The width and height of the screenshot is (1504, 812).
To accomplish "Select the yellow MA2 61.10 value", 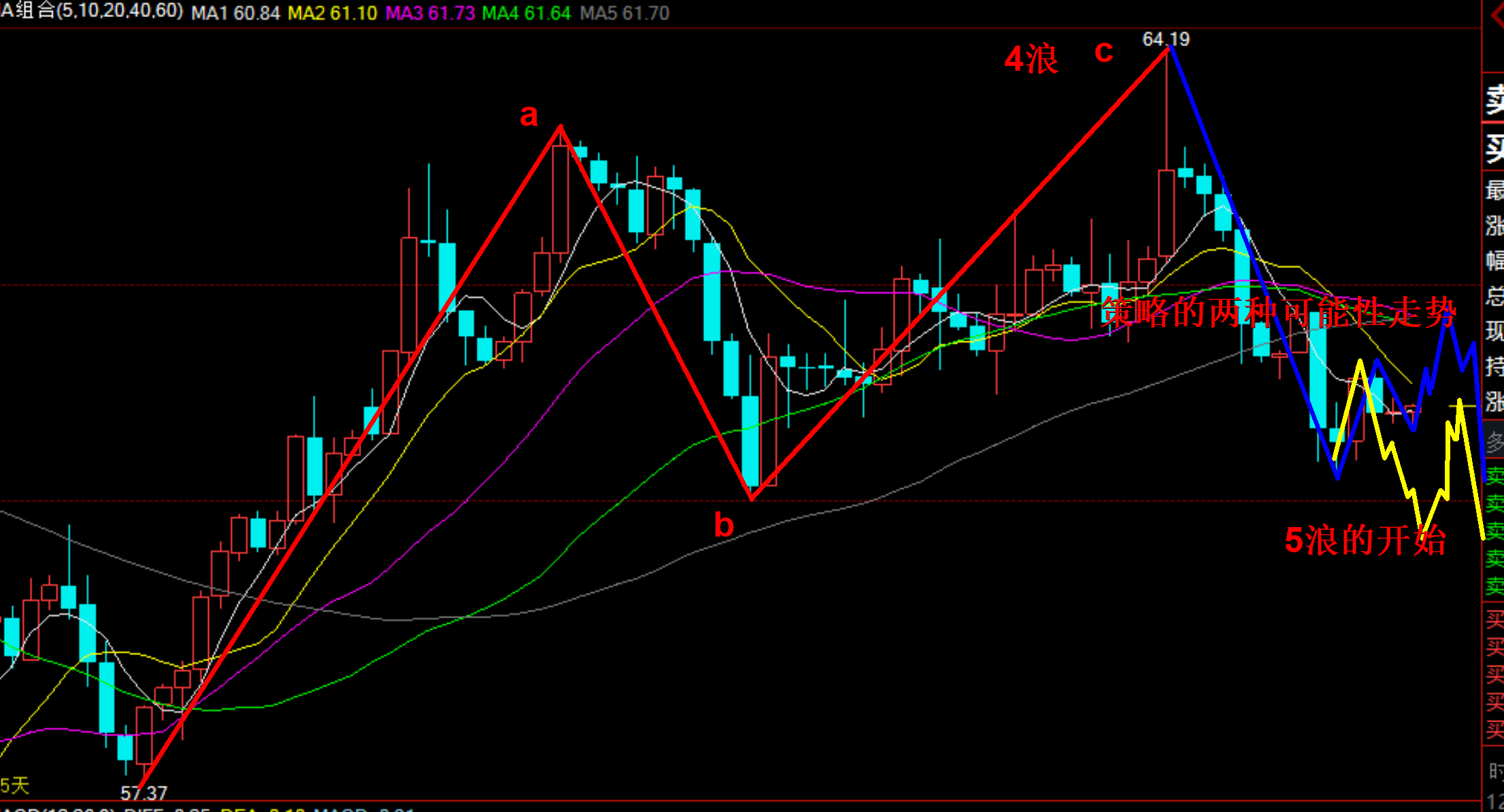I will pyautogui.click(x=332, y=13).
